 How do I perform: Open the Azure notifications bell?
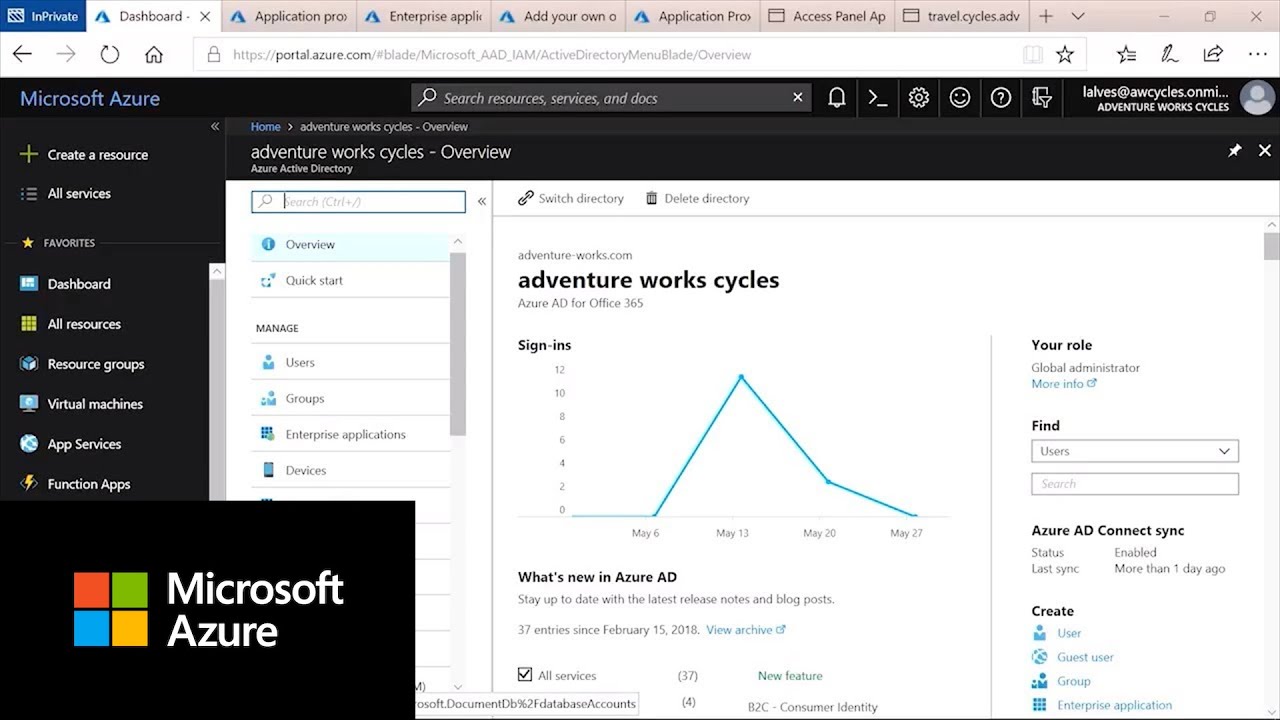[x=837, y=97]
